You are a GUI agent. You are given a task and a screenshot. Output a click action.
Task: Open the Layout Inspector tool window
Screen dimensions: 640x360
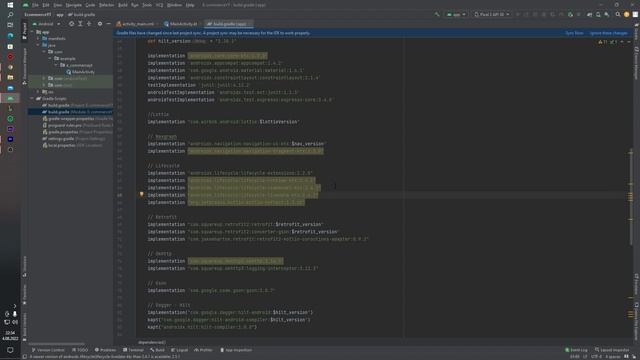612,350
